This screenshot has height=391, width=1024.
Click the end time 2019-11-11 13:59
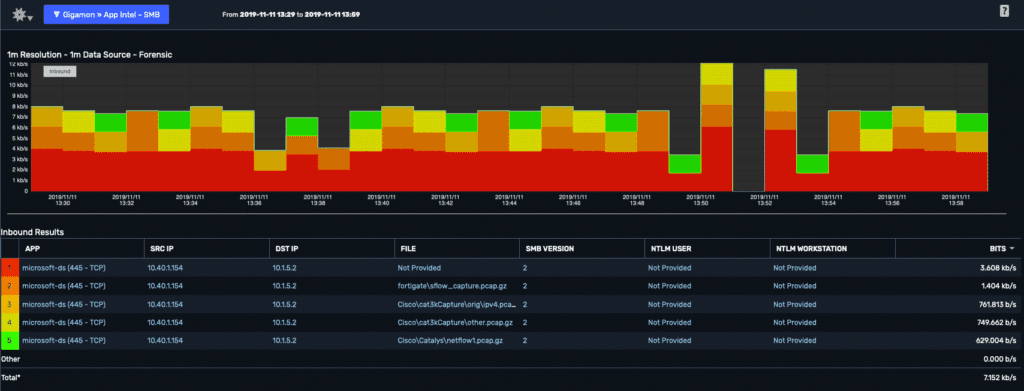(332, 14)
